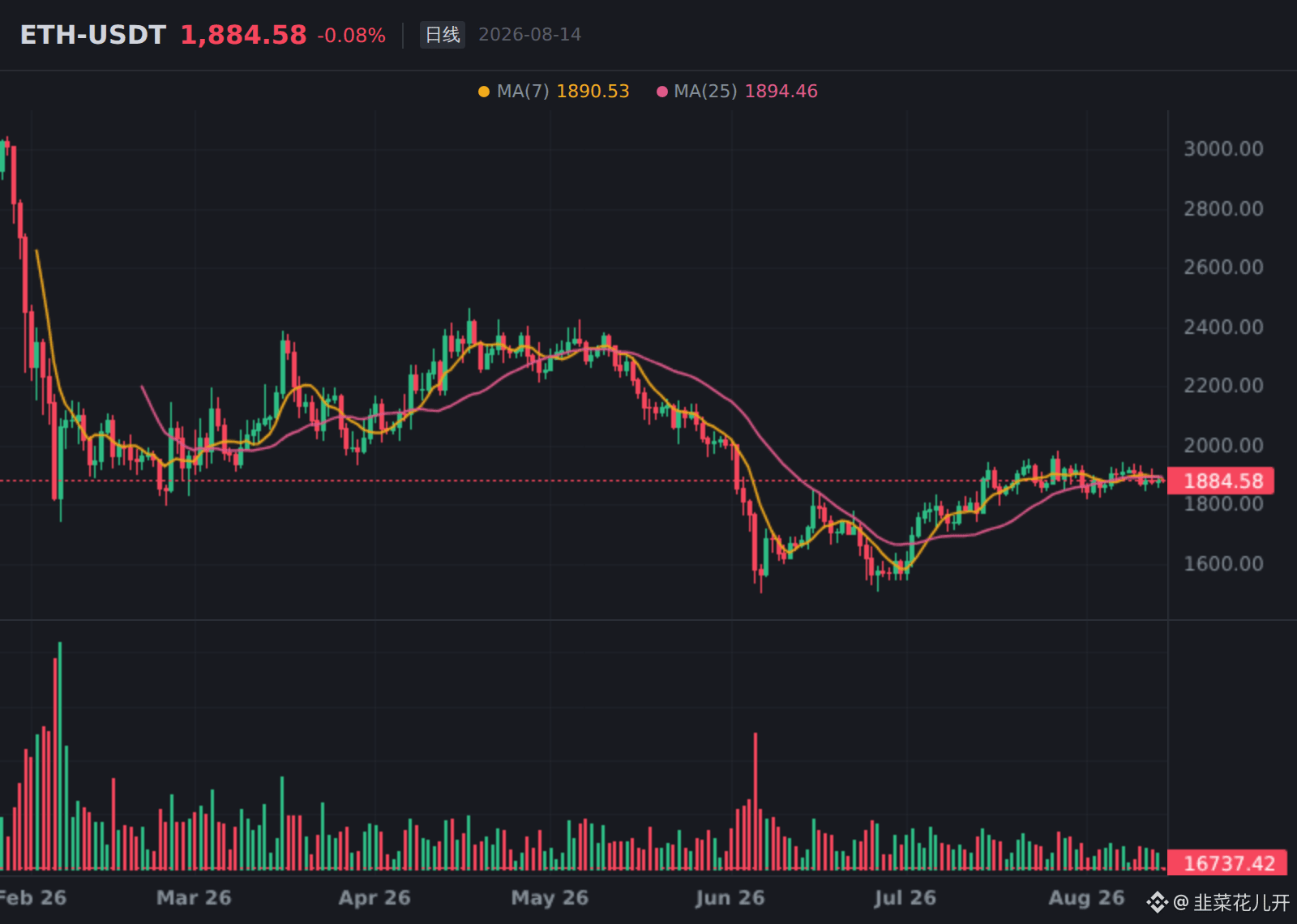
Task: Select the 日线 interval button
Action: pos(443,35)
